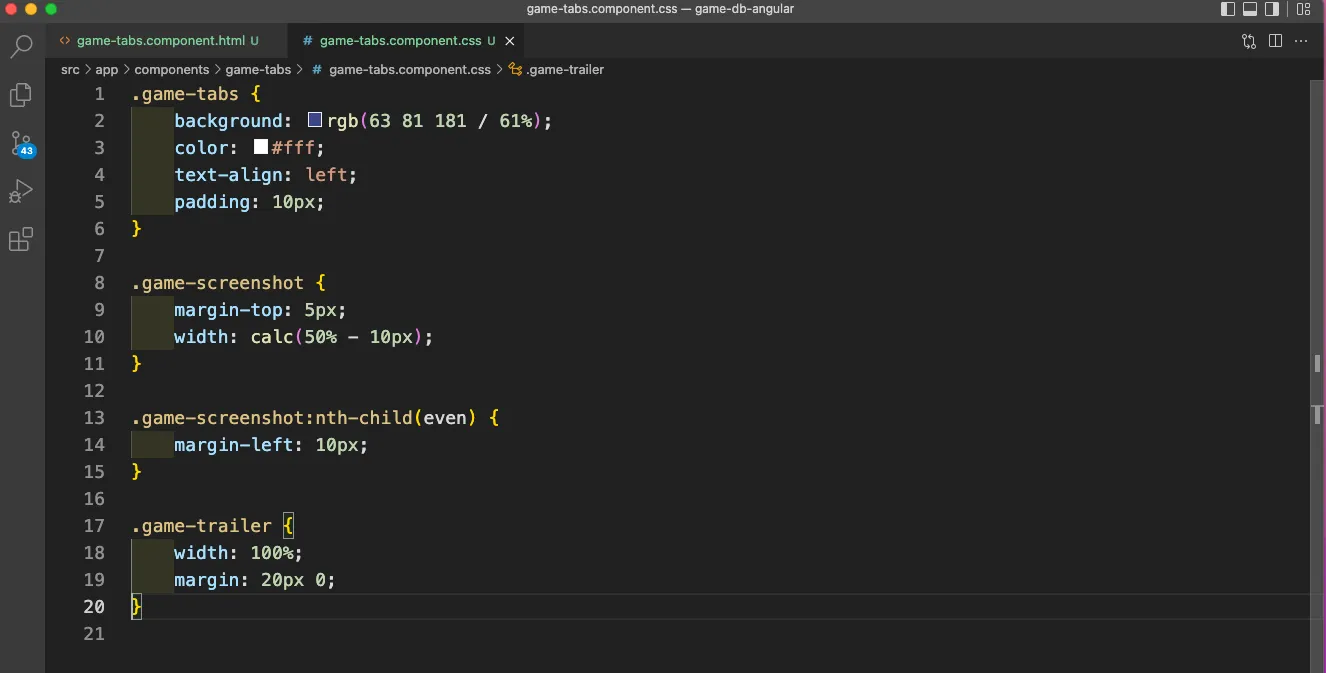Open the .game-trailer symbol breadcrumb
The width and height of the screenshot is (1326, 673).
(556, 69)
